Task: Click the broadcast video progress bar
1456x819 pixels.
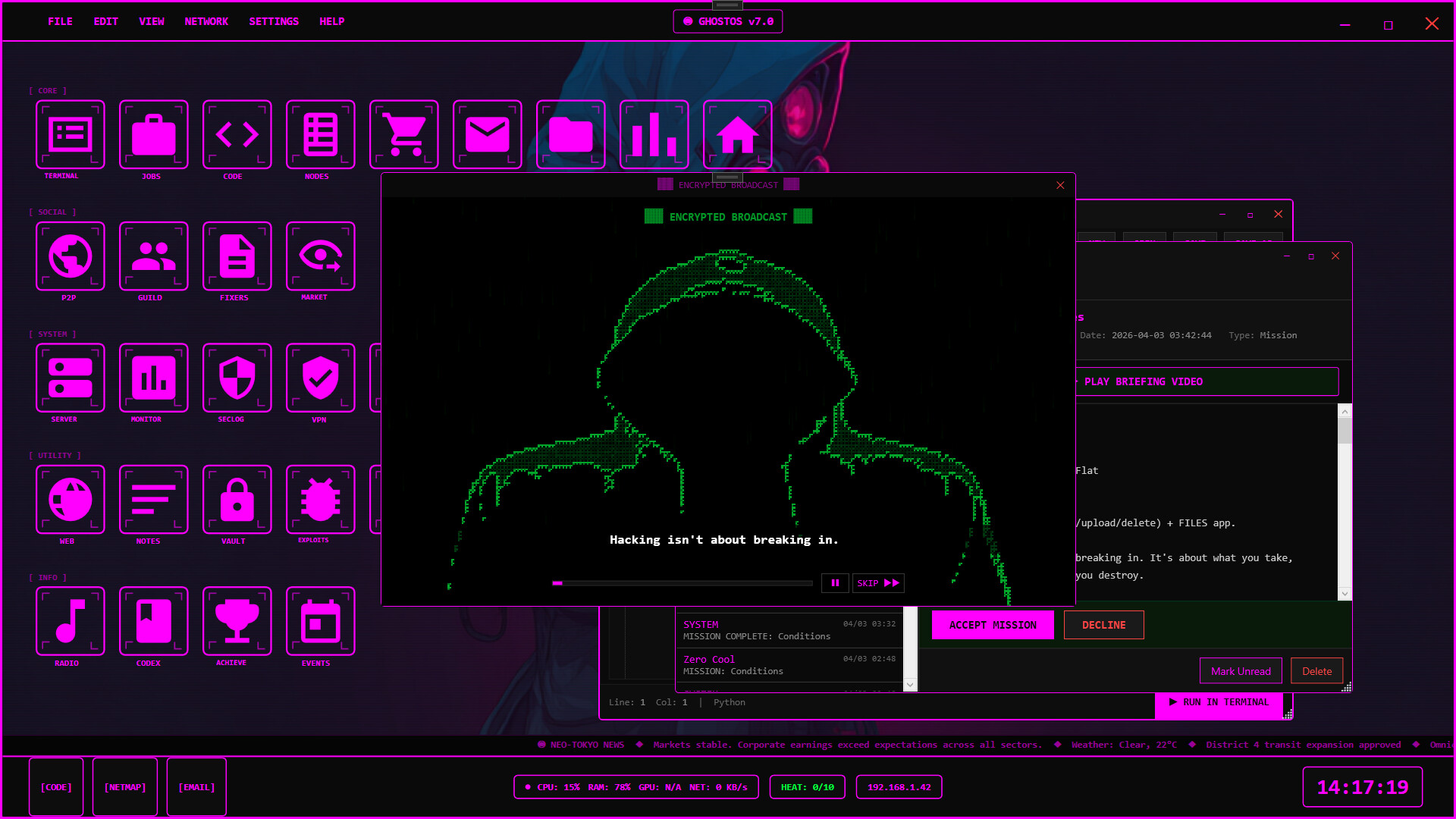Action: (x=682, y=583)
